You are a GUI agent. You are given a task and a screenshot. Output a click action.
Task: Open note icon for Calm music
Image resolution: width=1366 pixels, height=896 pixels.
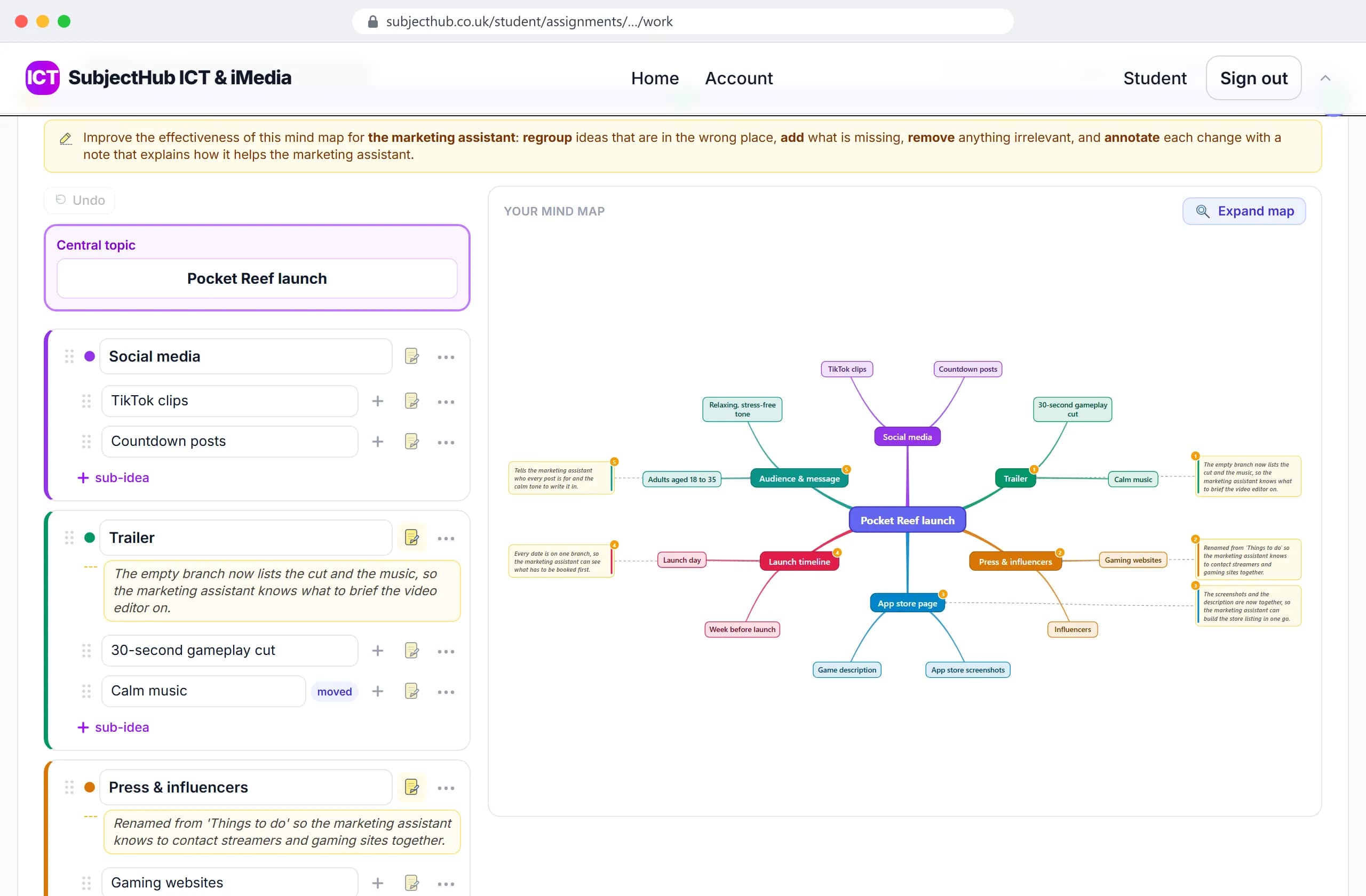411,691
